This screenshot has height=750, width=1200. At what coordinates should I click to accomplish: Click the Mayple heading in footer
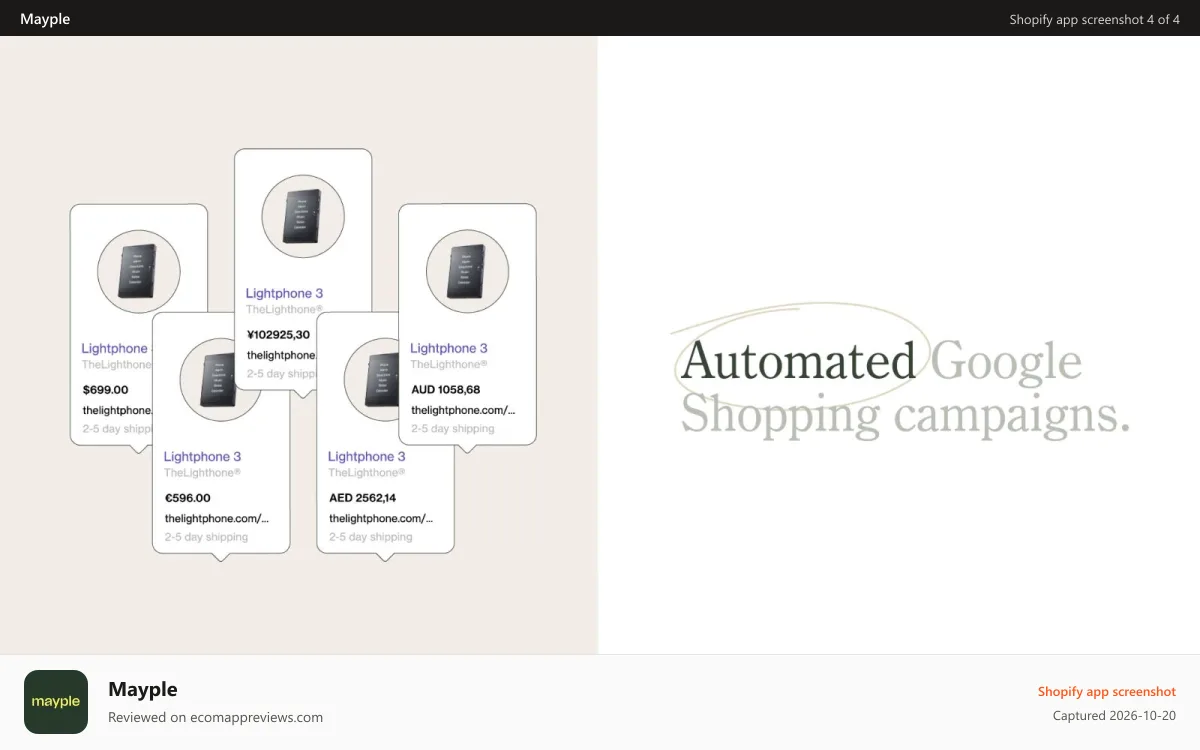143,689
